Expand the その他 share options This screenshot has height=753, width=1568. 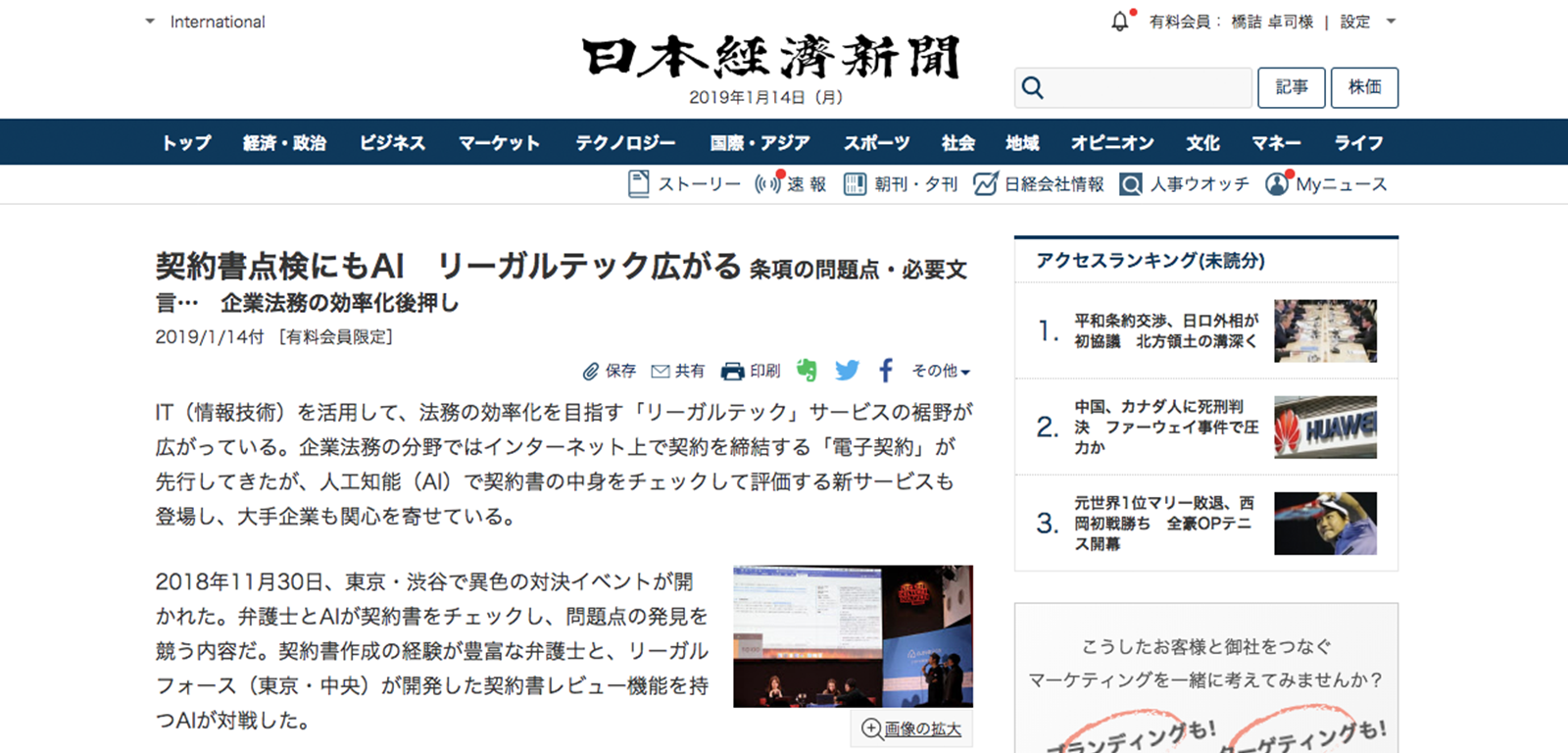coord(941,372)
